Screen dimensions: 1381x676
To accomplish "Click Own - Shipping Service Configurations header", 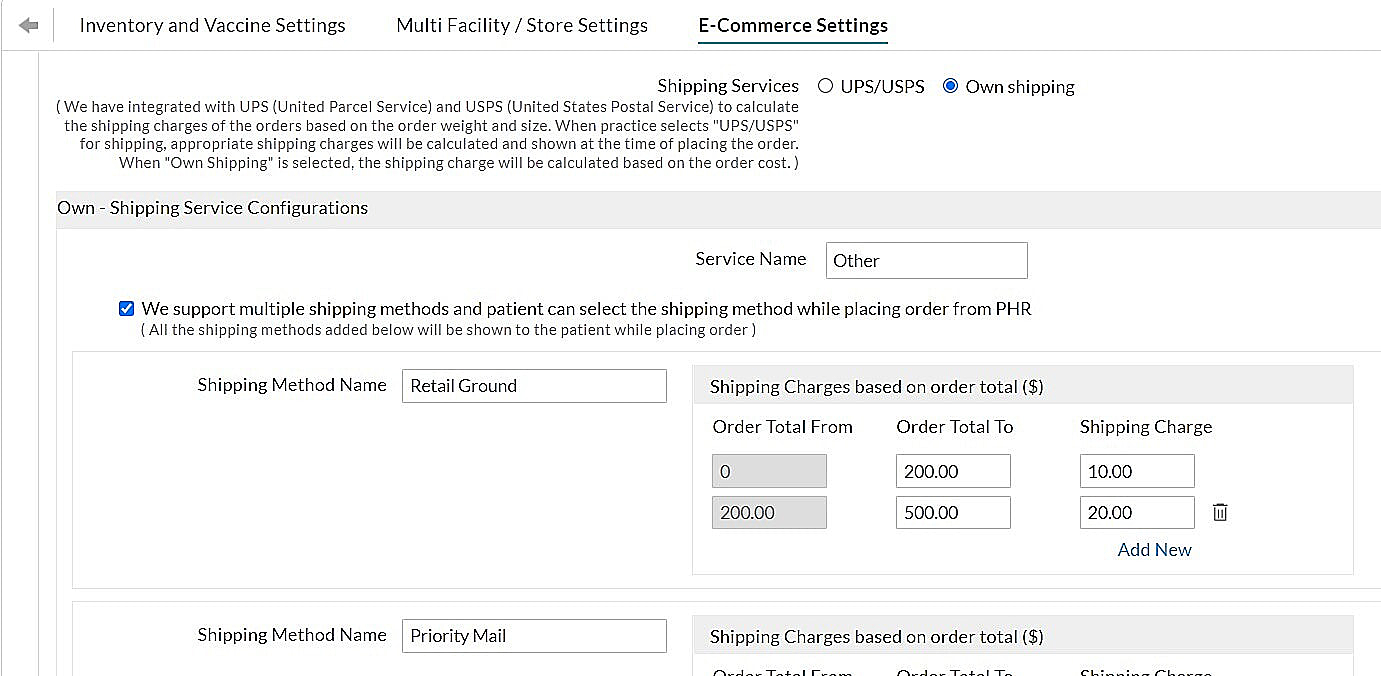I will 213,208.
